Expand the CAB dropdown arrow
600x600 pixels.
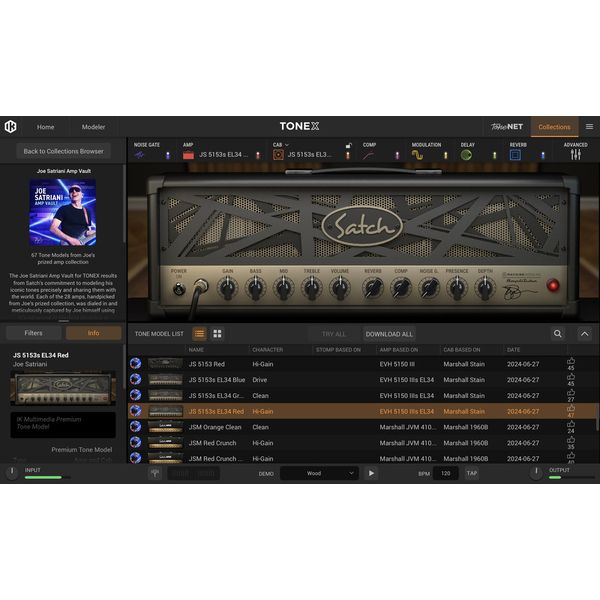[287, 145]
